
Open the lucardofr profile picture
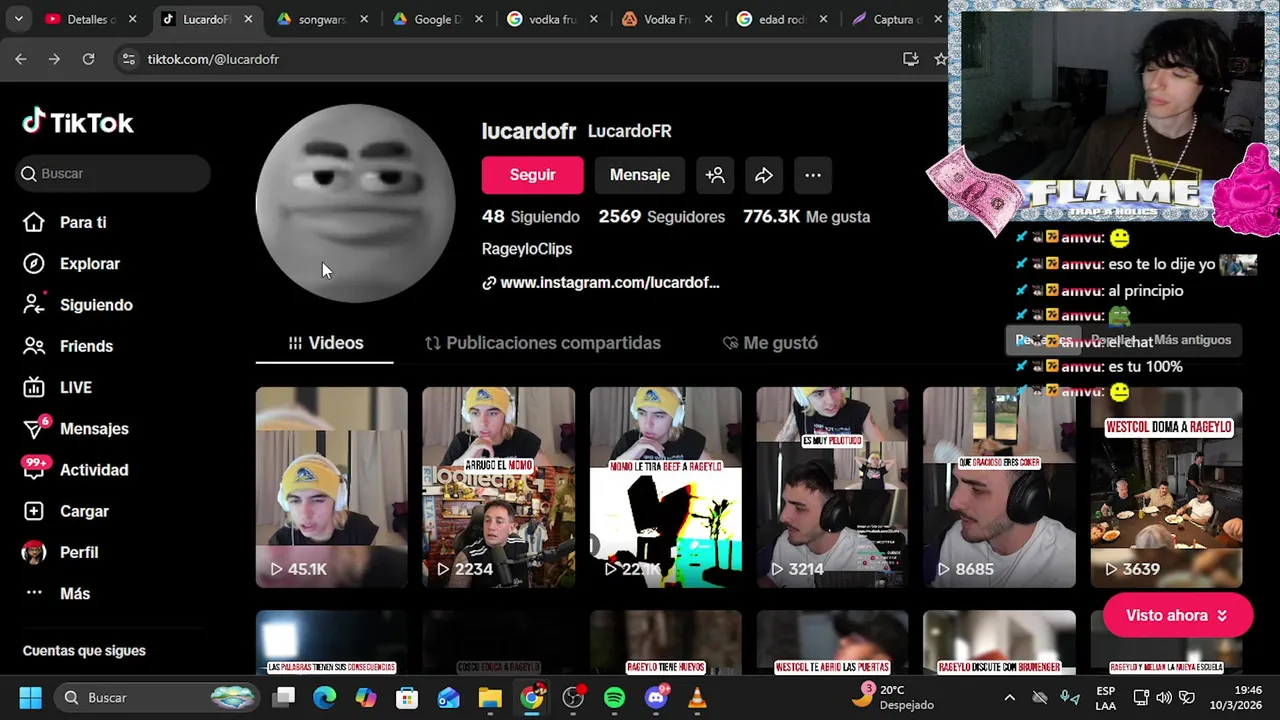355,203
